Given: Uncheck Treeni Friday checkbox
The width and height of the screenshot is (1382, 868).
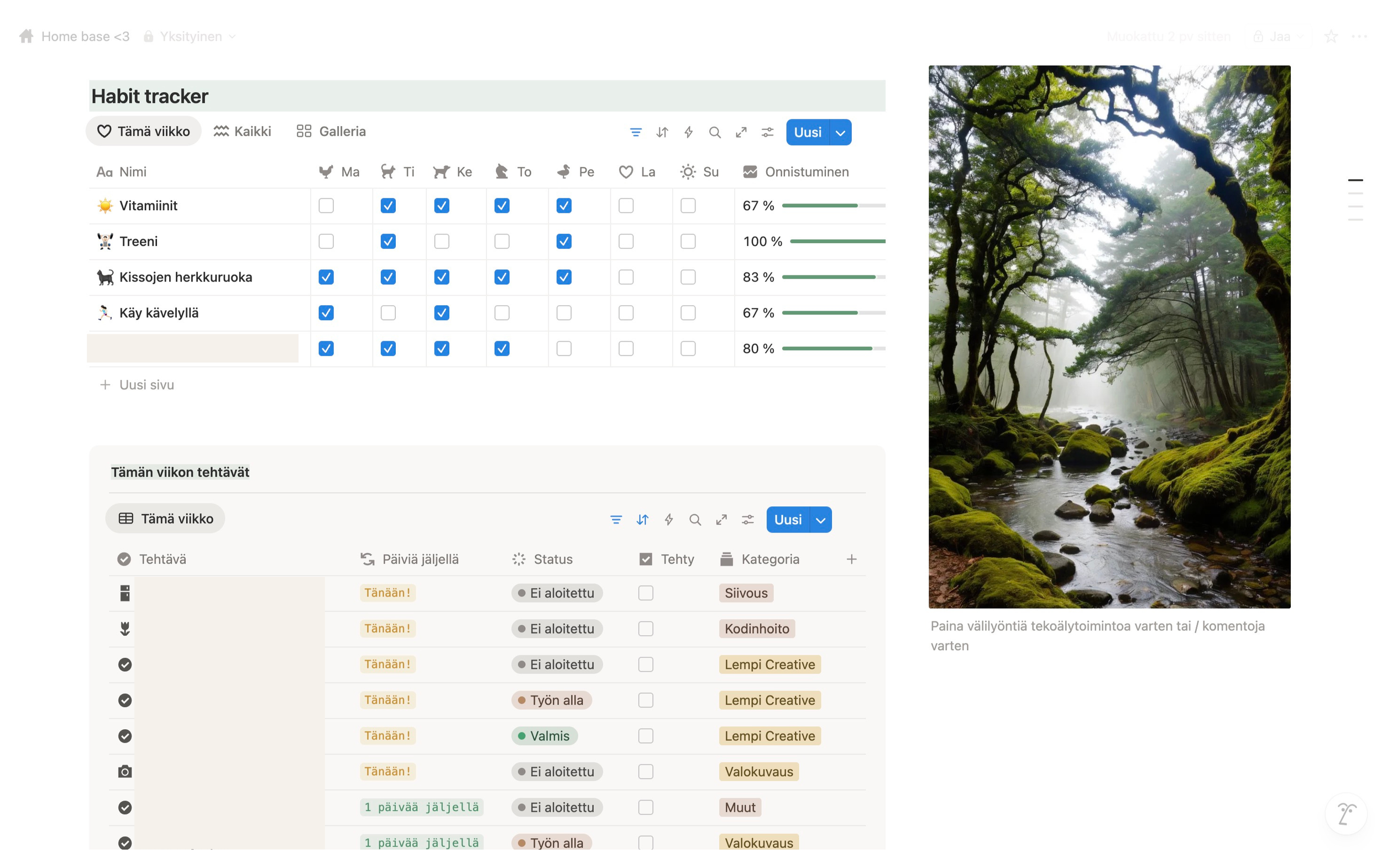Looking at the screenshot, I should [564, 241].
